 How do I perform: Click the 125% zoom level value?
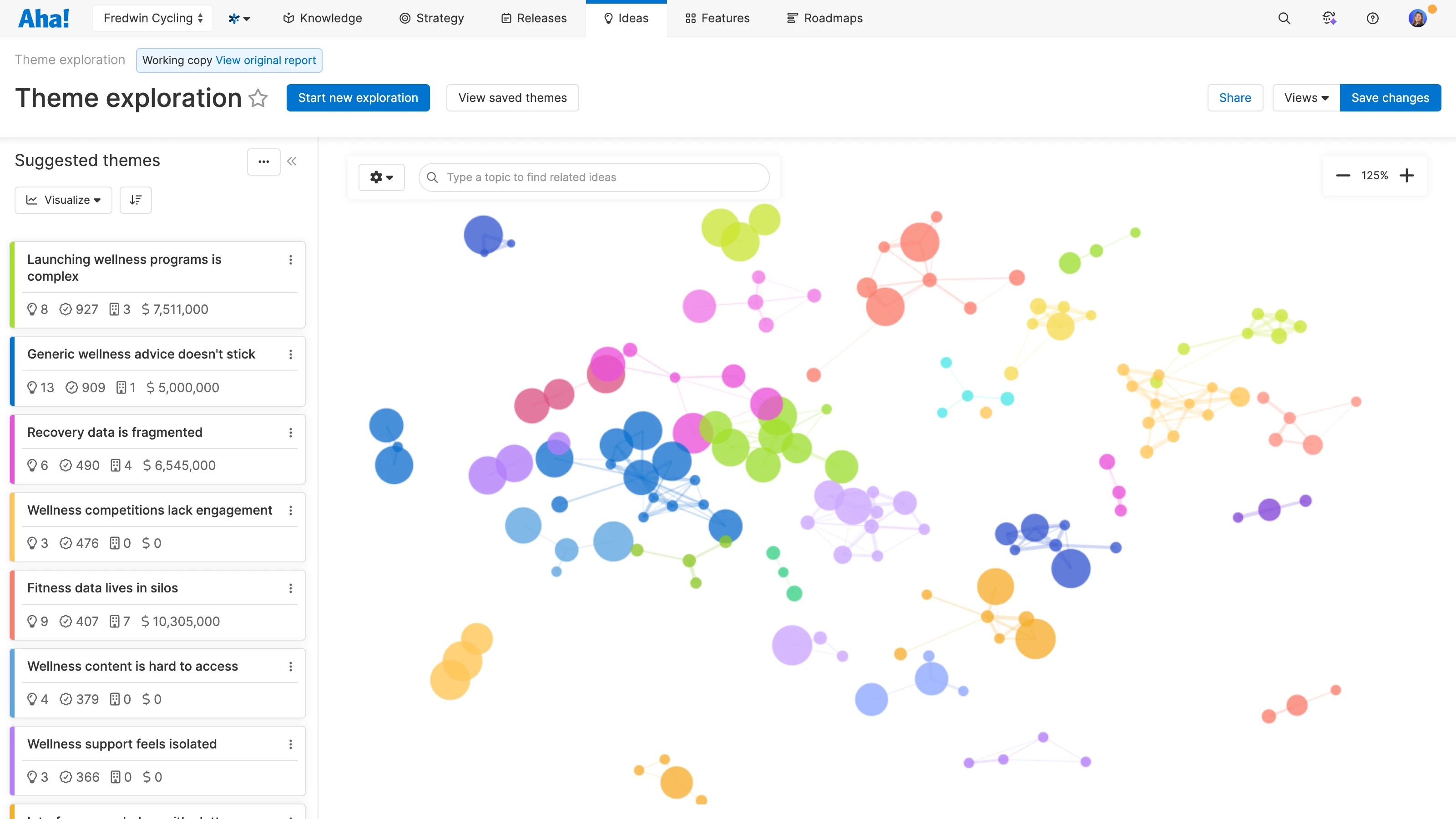[x=1375, y=175]
